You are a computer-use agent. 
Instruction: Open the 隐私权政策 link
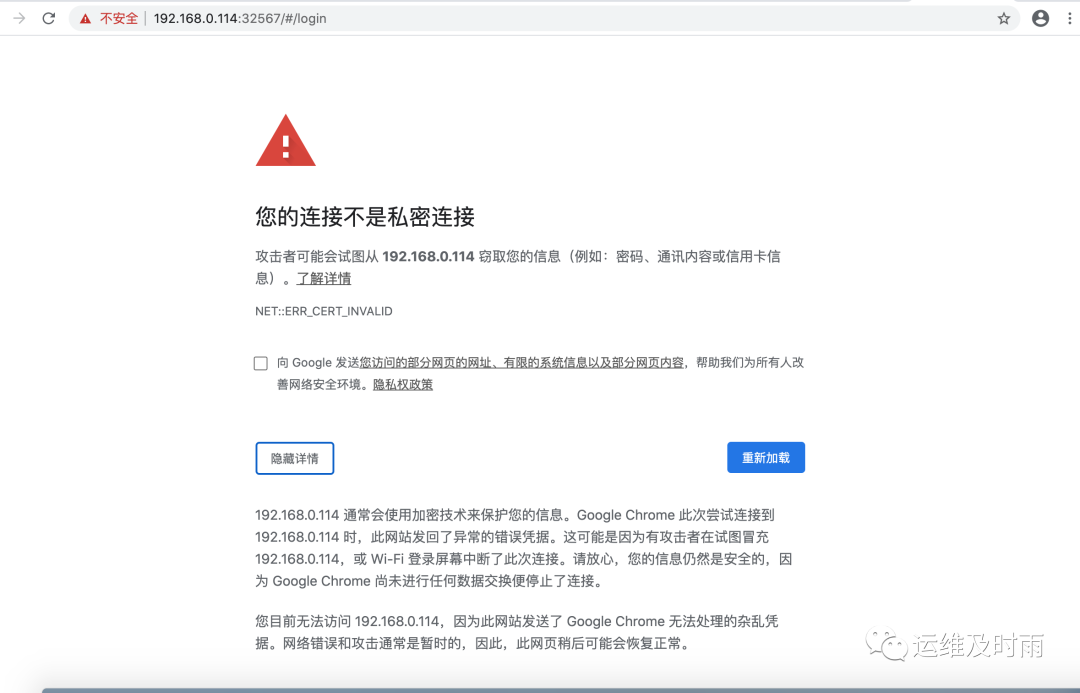402,384
